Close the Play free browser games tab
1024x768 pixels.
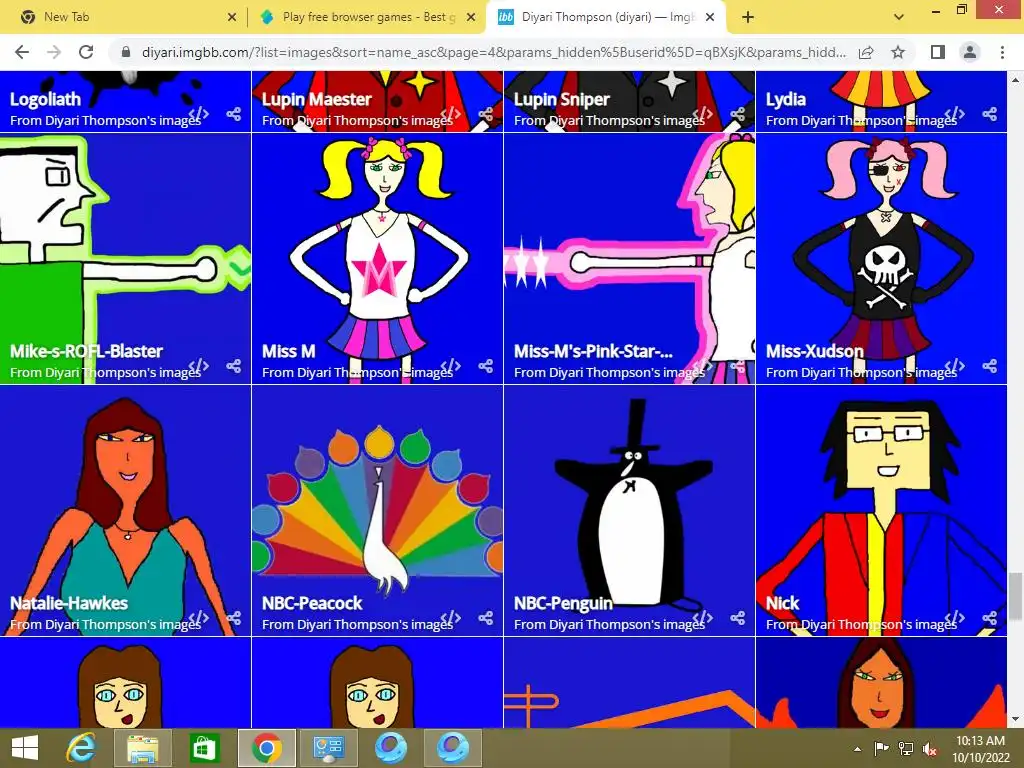click(471, 17)
